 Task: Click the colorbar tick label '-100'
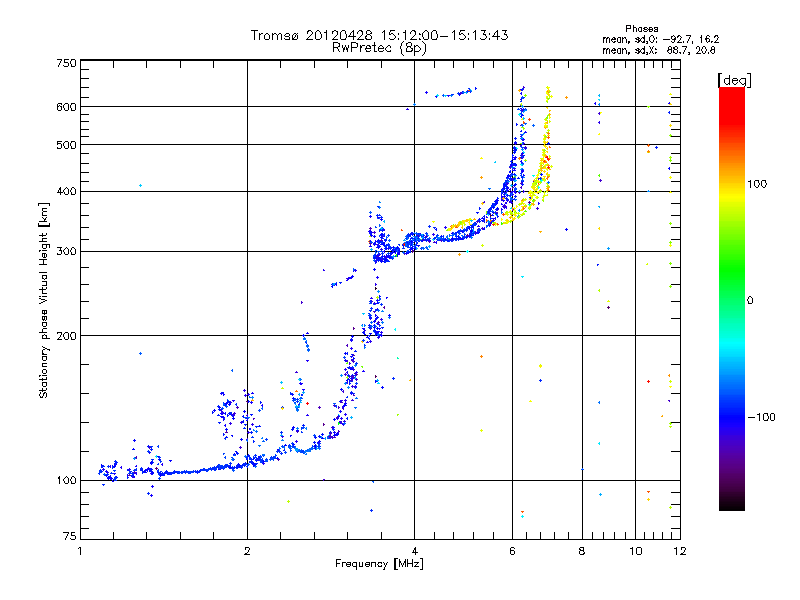[761, 417]
